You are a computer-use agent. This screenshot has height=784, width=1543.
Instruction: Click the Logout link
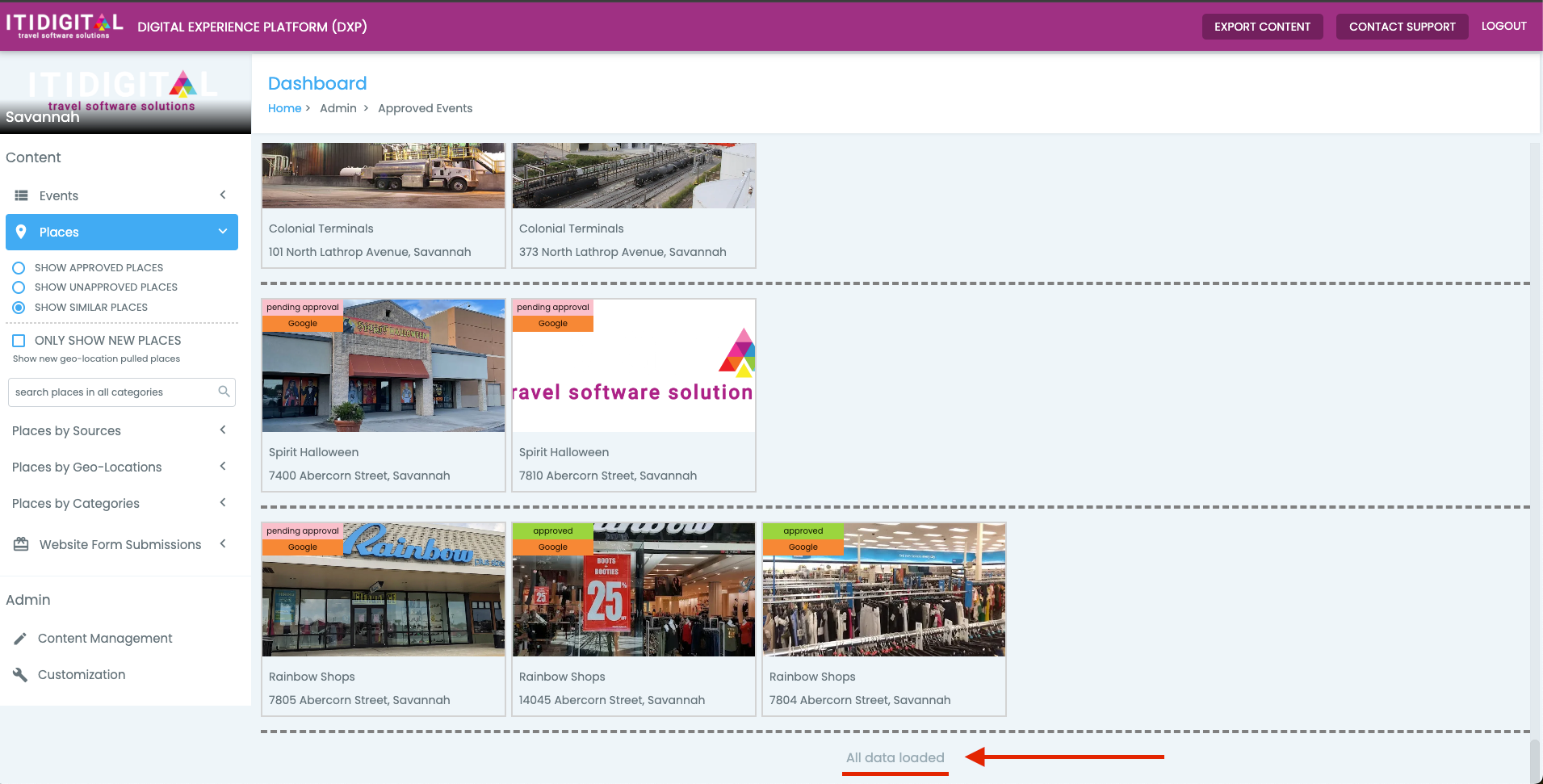(1503, 26)
